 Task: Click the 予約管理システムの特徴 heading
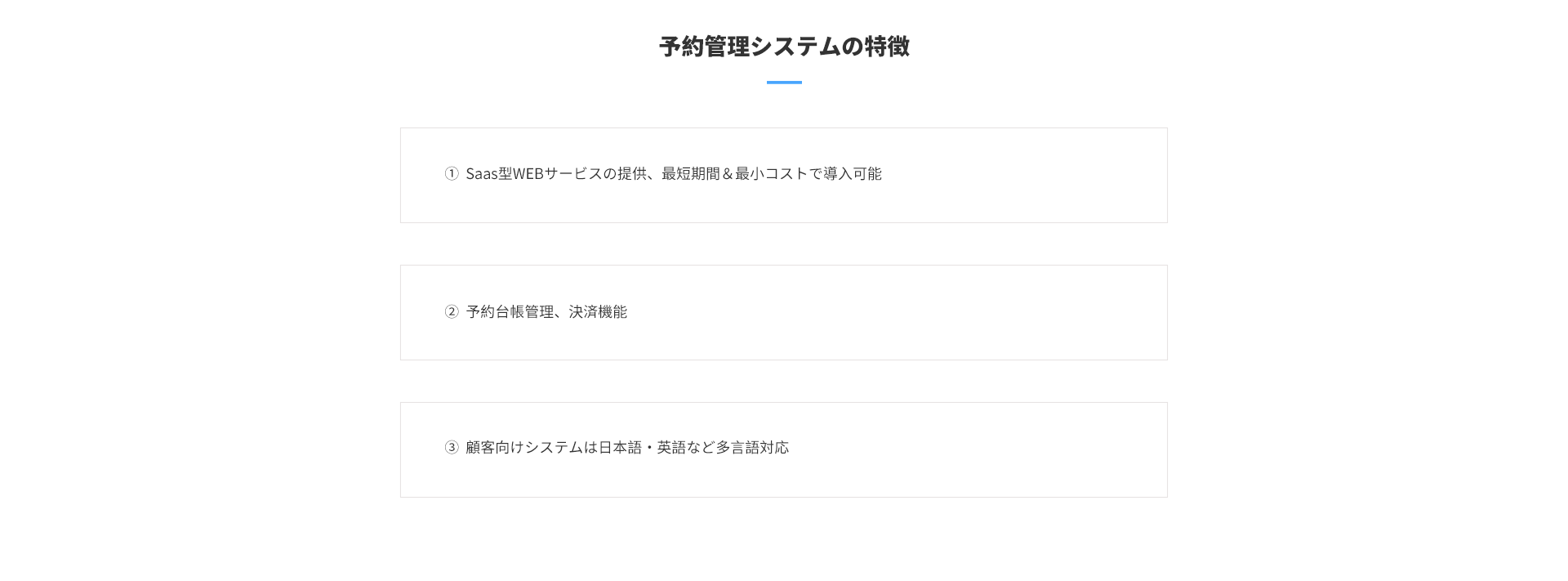(784, 47)
